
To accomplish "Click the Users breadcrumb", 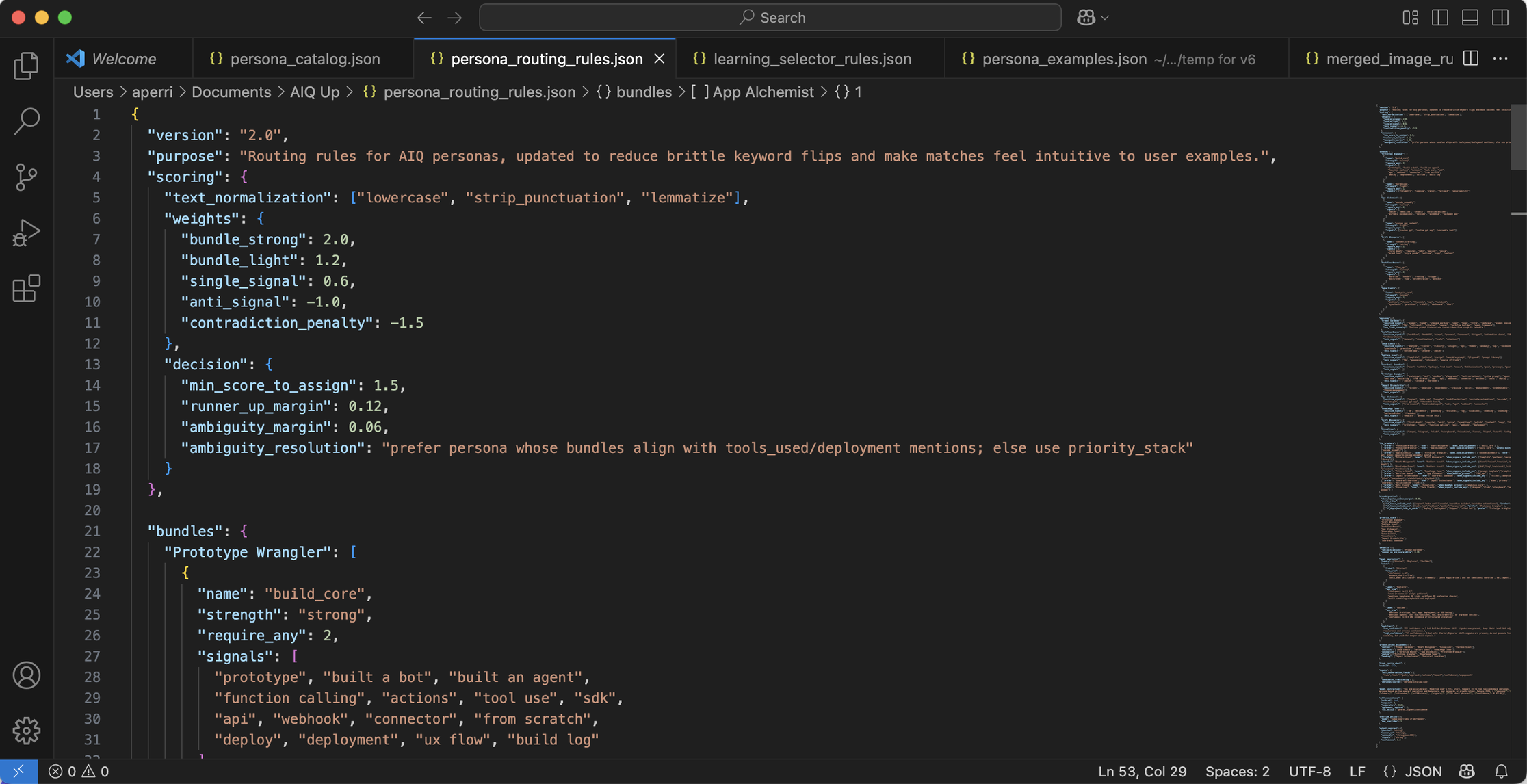I will tap(93, 92).
